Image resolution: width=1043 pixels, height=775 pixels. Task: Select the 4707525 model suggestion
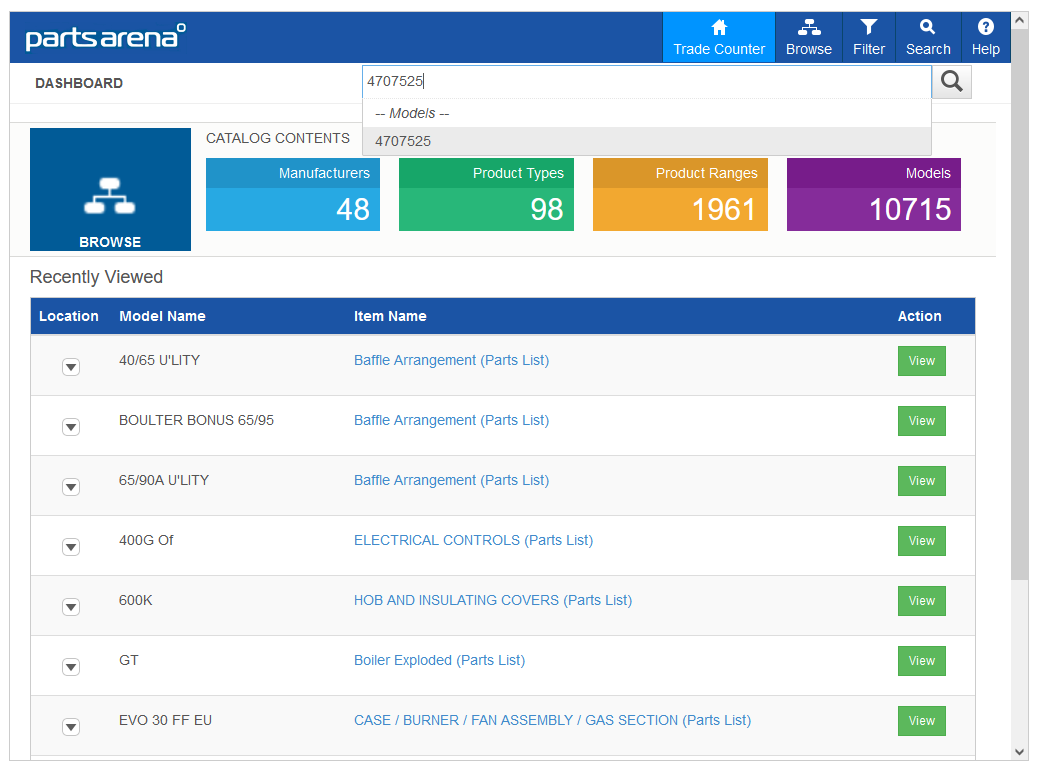pyautogui.click(x=647, y=141)
